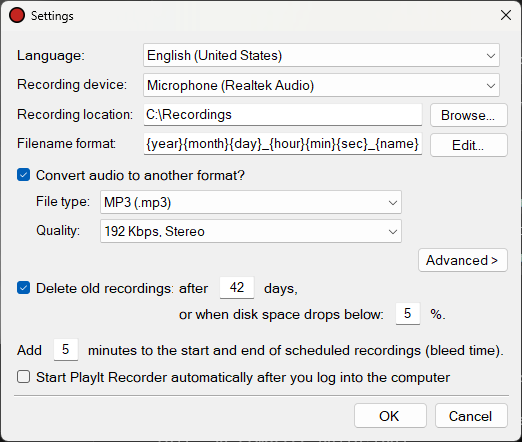This screenshot has width=522, height=442.
Task: Click the Settings title text
Action: point(52,16)
